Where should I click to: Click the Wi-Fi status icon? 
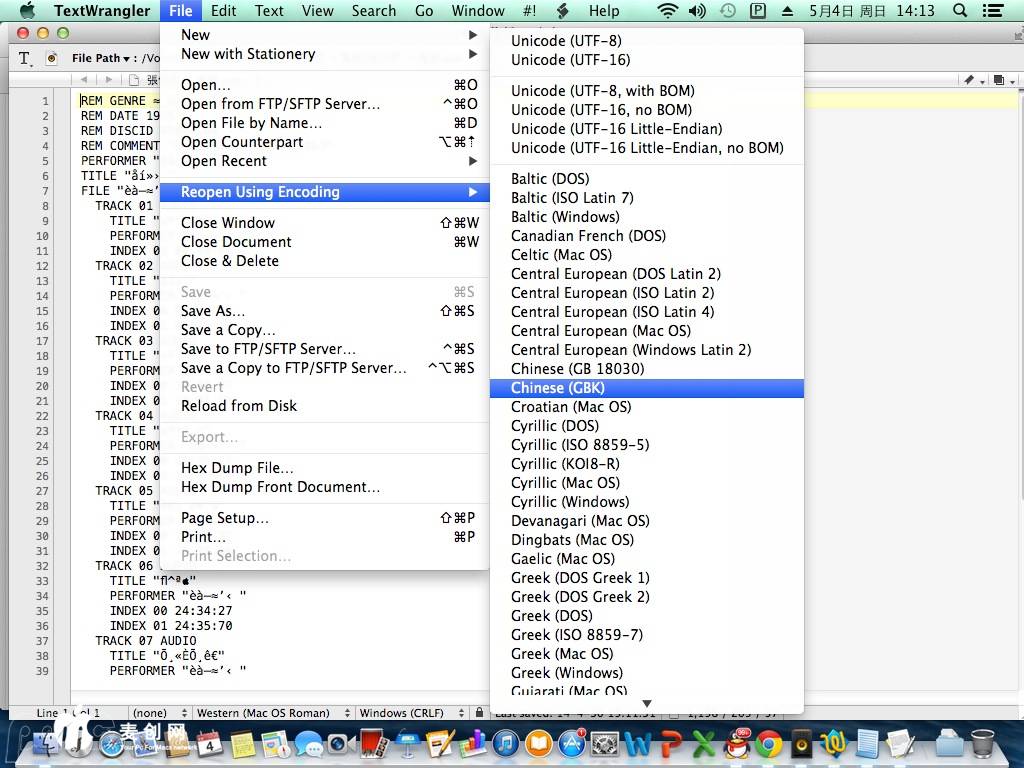click(x=667, y=11)
